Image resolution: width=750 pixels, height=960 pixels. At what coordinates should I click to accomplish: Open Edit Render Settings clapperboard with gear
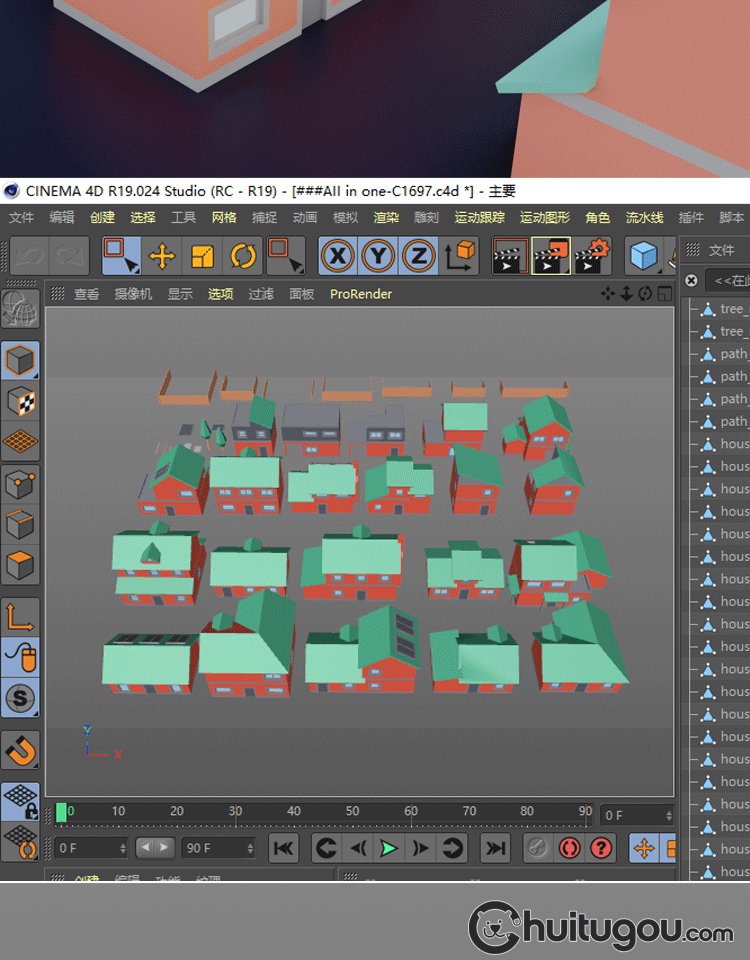592,257
